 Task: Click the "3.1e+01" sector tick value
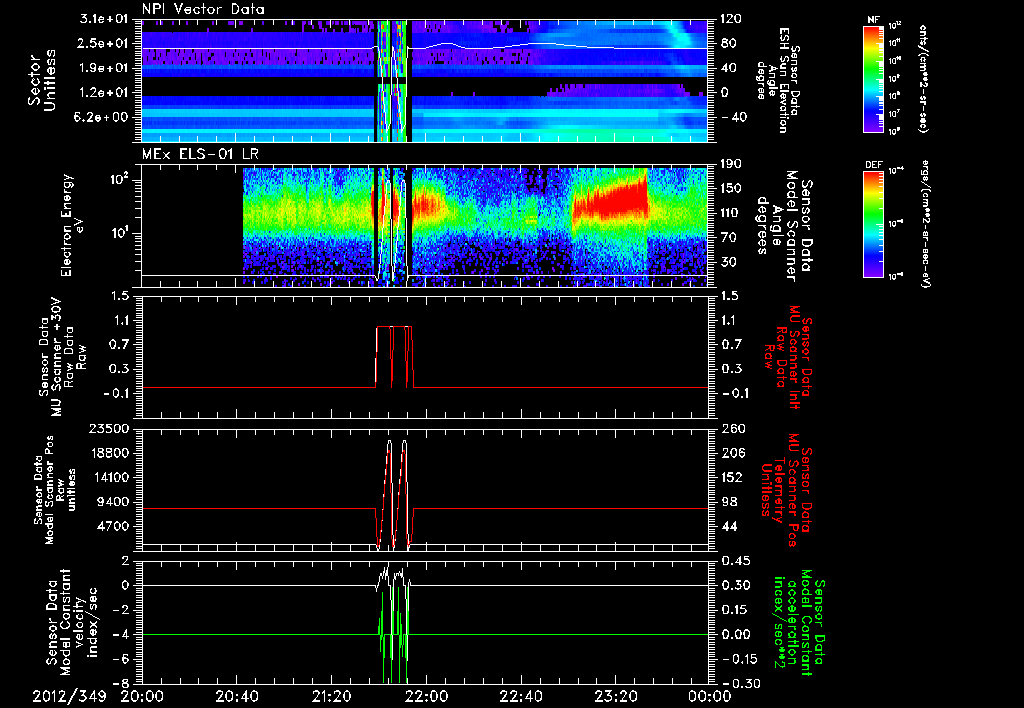click(x=104, y=19)
